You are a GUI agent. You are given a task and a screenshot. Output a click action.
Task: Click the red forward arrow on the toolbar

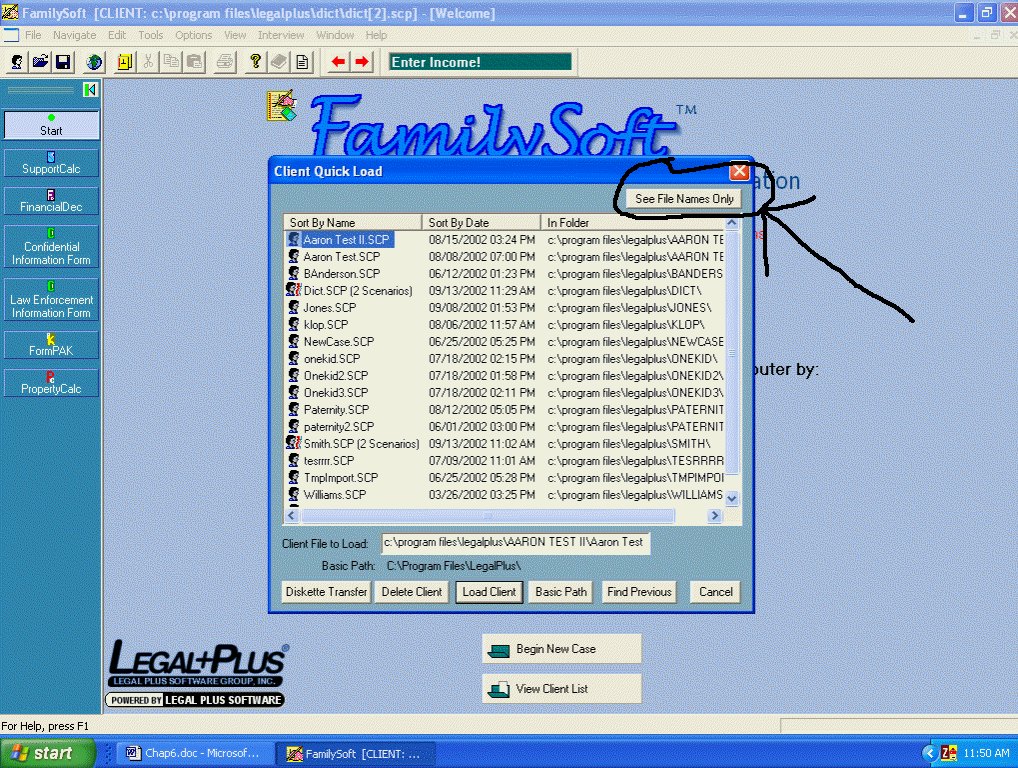360,61
